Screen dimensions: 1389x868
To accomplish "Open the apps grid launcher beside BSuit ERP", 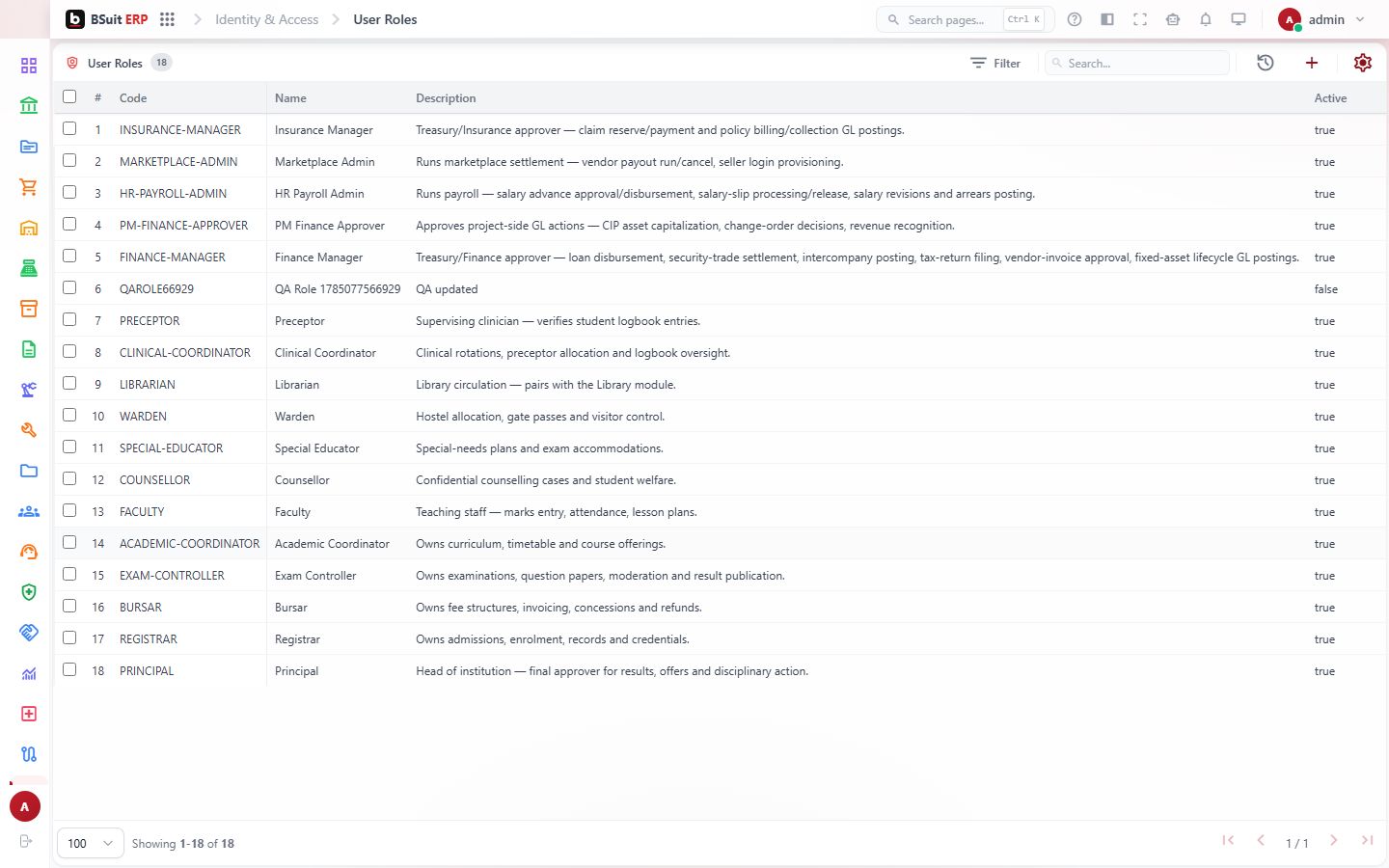I will point(167,19).
